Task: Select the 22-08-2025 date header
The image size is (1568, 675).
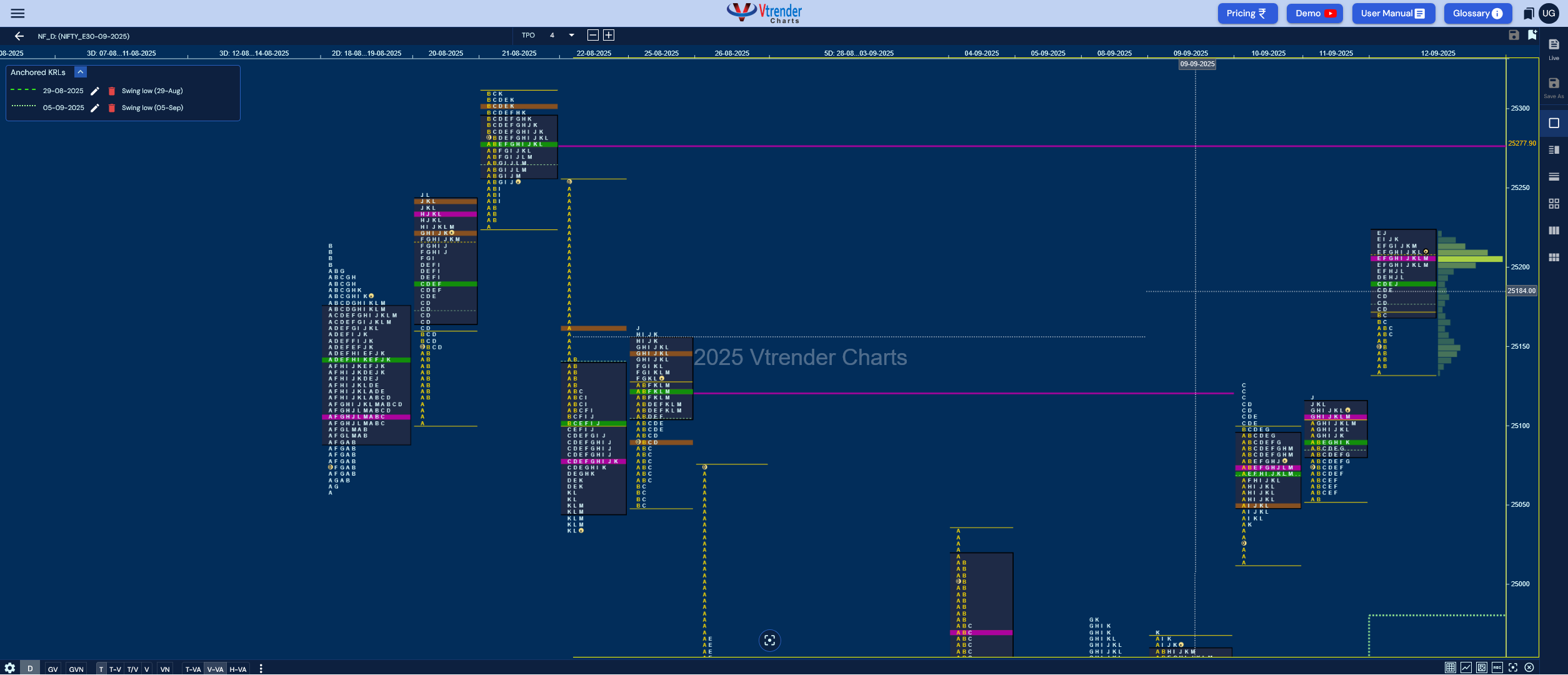Action: click(594, 53)
